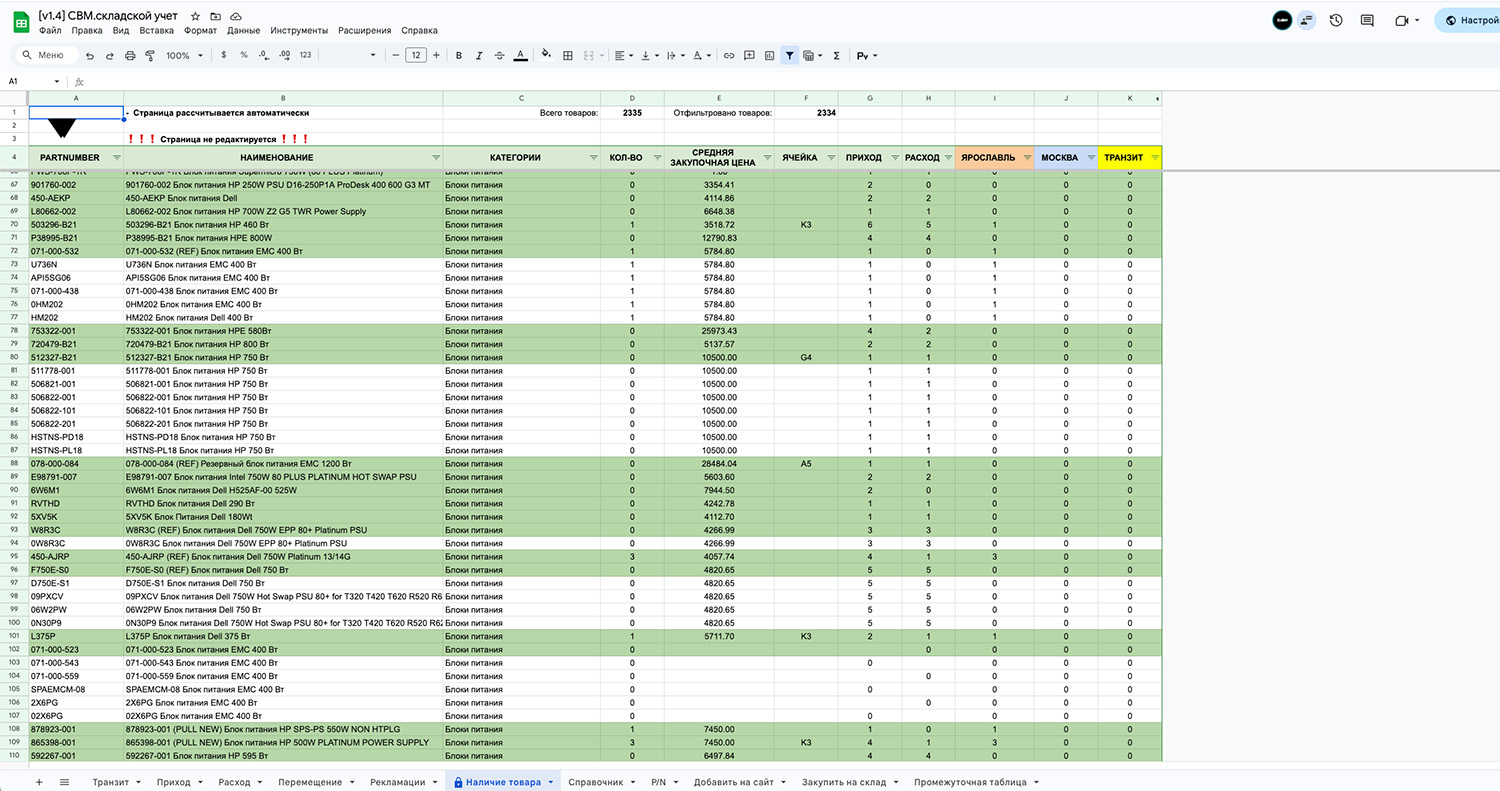The image size is (1500, 791).
Task: Open the filter dropdown on ТРАНЗИТ column
Action: [x=1154, y=158]
